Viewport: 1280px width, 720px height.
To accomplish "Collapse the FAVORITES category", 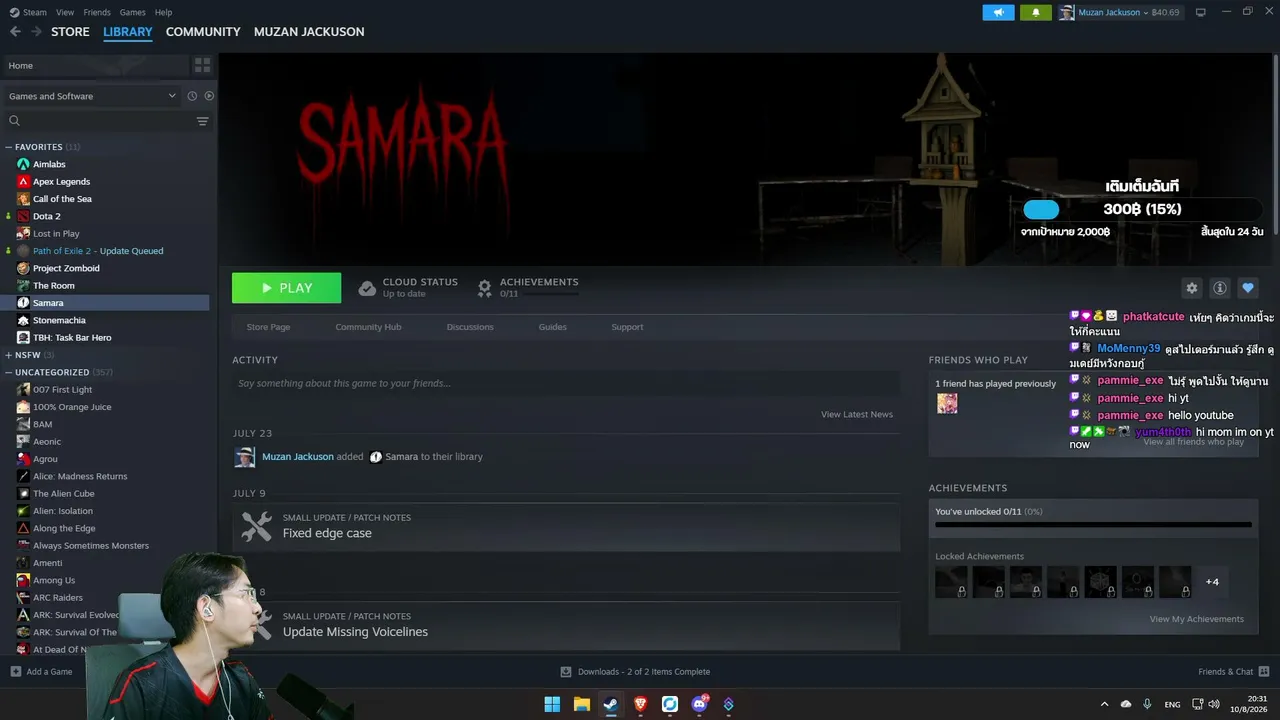I will coord(8,147).
